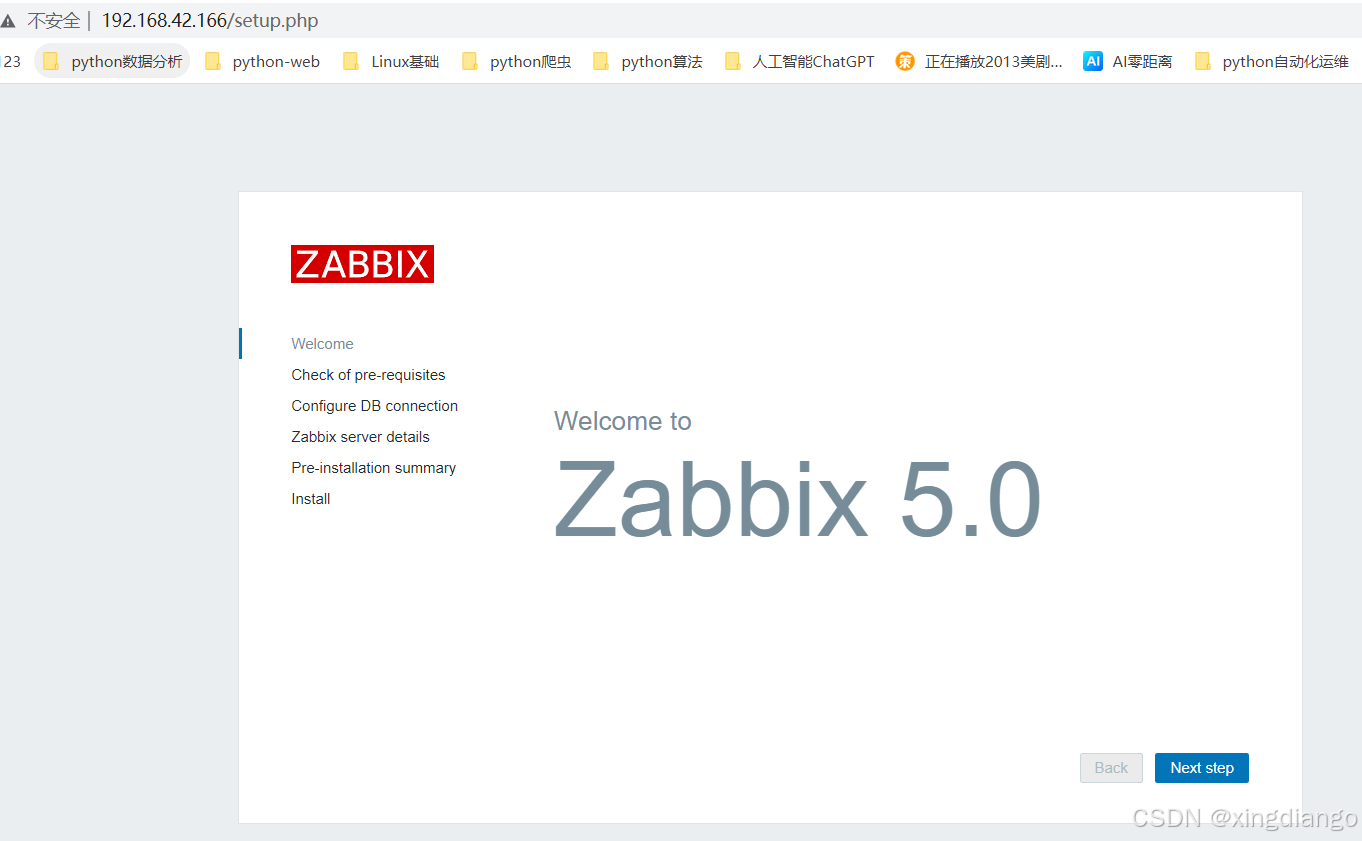Image resolution: width=1362 pixels, height=841 pixels.
Task: Open the AI零距离 bookmark
Action: pos(1128,61)
